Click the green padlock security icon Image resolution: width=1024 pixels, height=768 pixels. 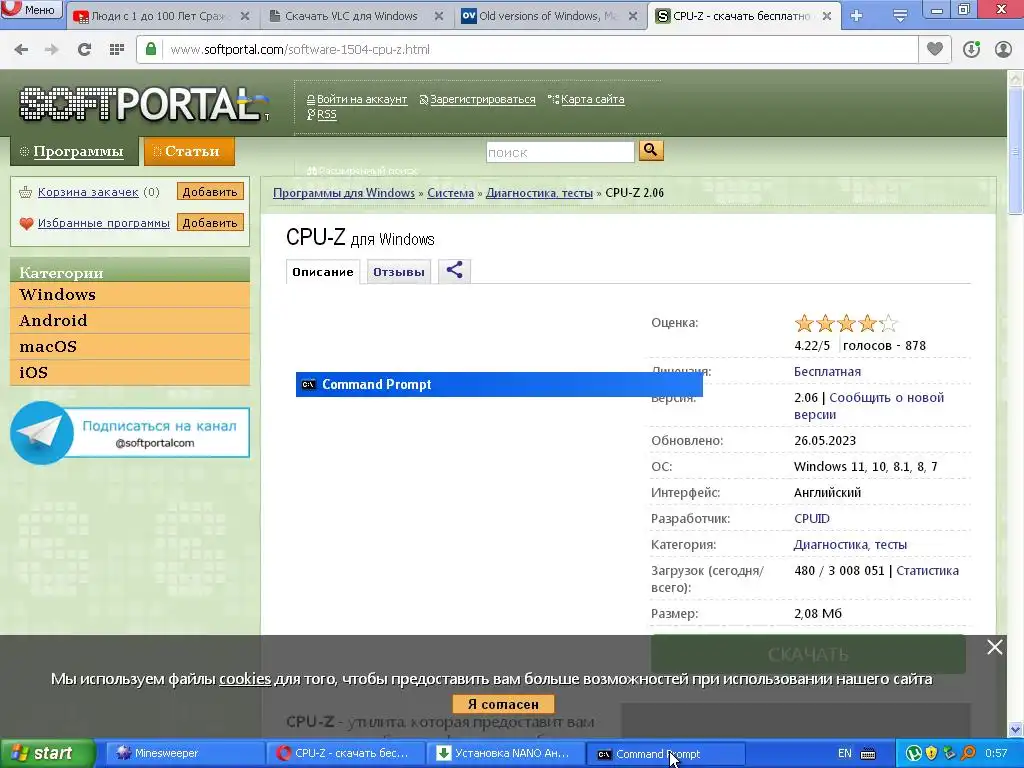tap(151, 50)
